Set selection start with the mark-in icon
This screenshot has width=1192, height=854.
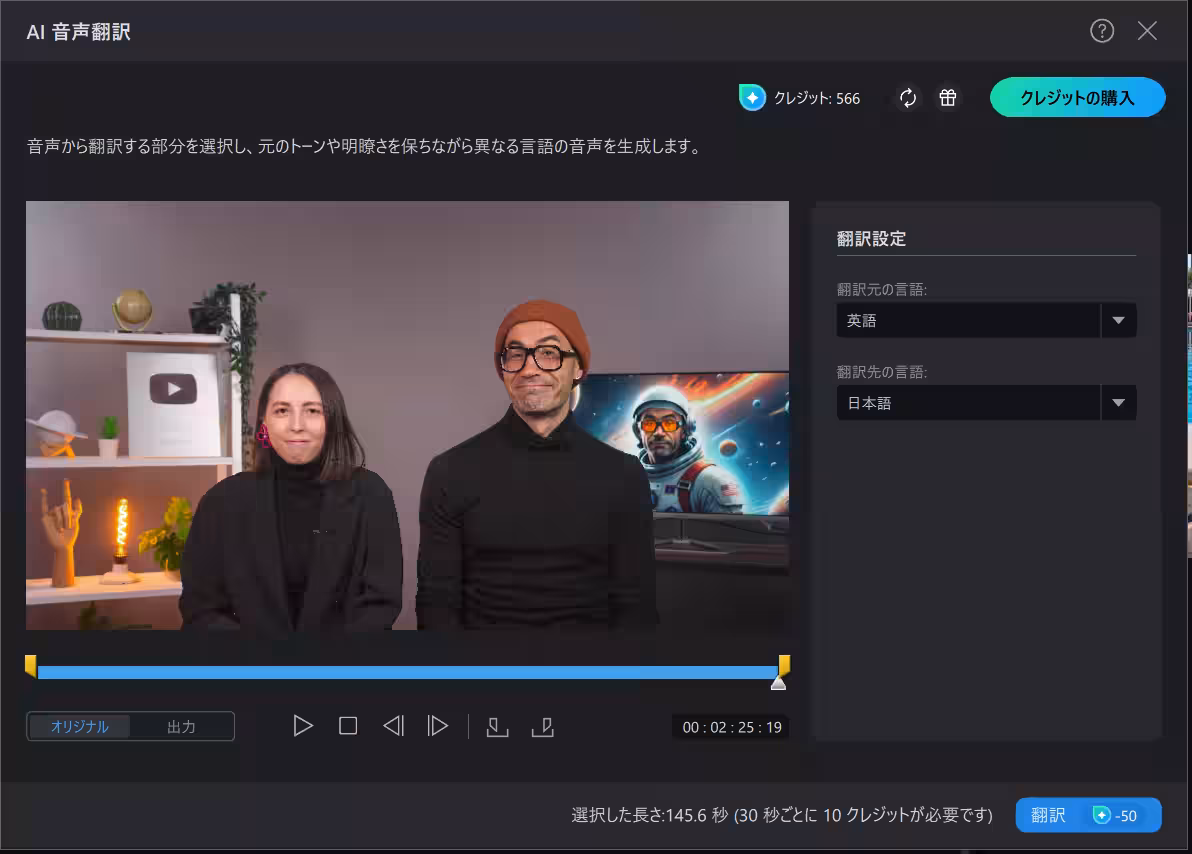497,726
